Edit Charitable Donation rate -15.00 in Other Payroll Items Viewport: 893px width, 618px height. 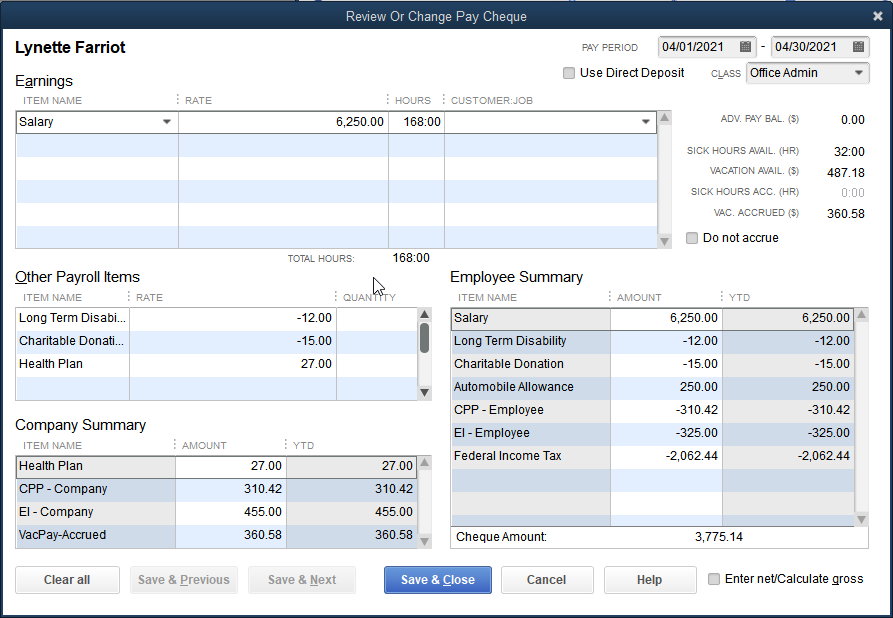click(x=233, y=341)
